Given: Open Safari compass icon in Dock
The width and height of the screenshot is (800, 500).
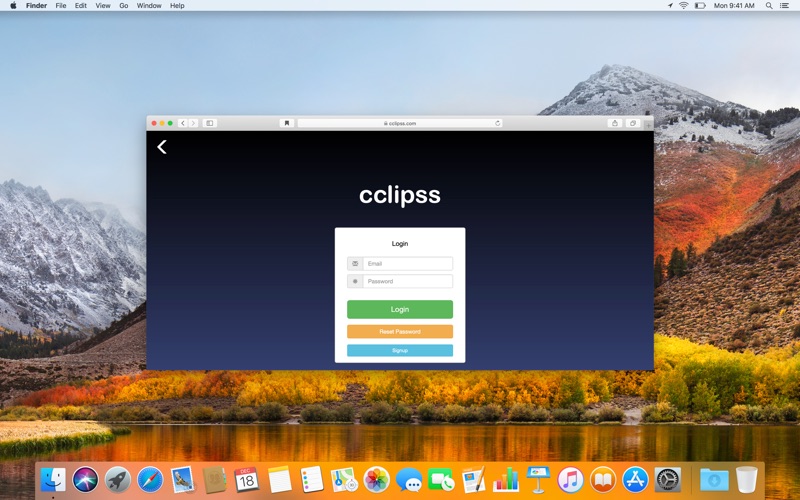Looking at the screenshot, I should click(150, 480).
